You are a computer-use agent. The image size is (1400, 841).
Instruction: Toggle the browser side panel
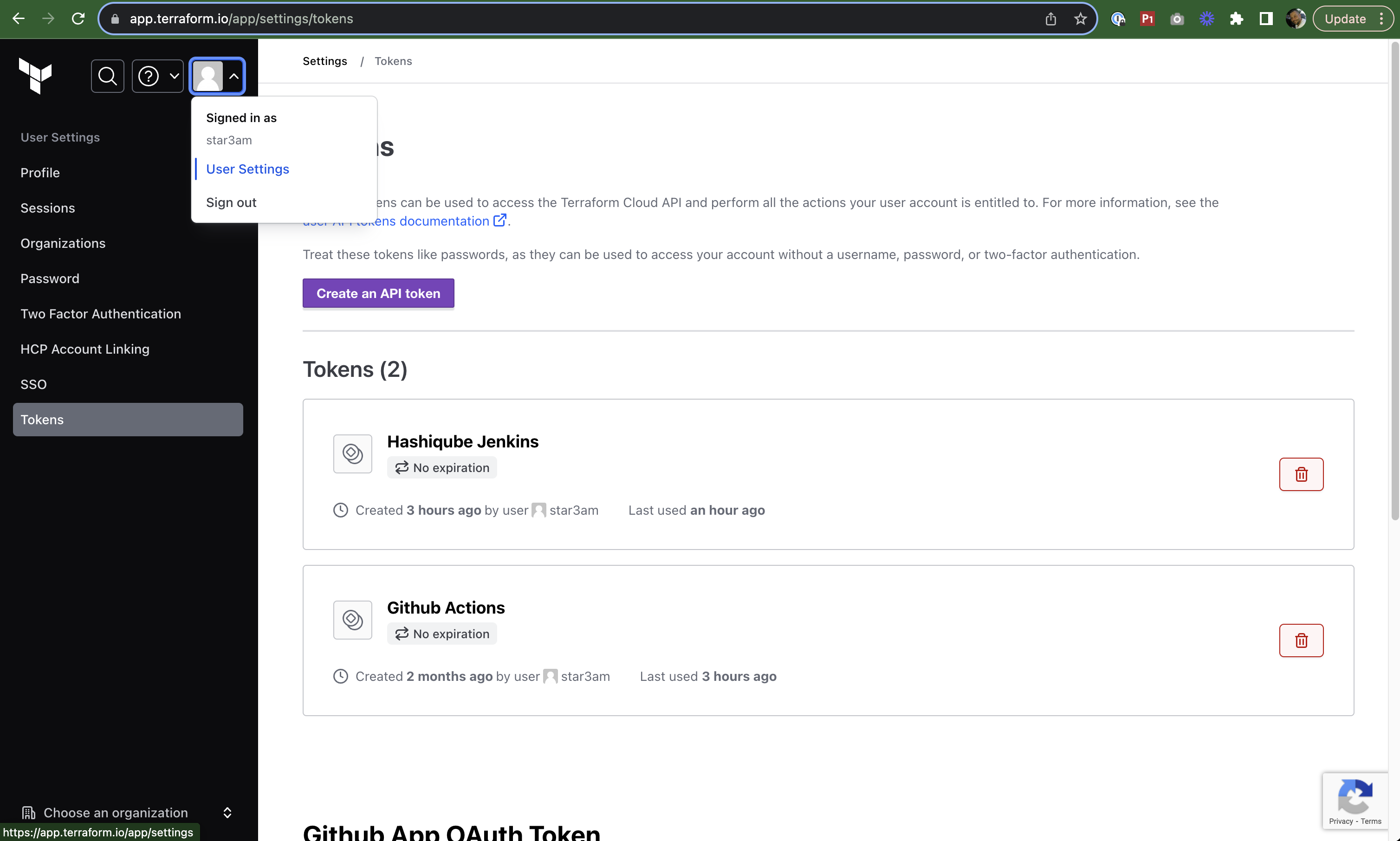tap(1266, 19)
